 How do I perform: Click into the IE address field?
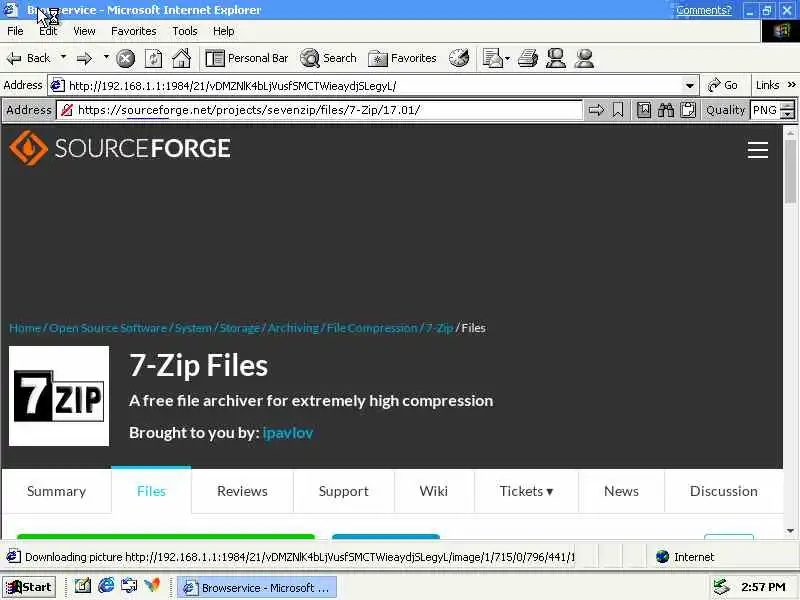coord(375,86)
